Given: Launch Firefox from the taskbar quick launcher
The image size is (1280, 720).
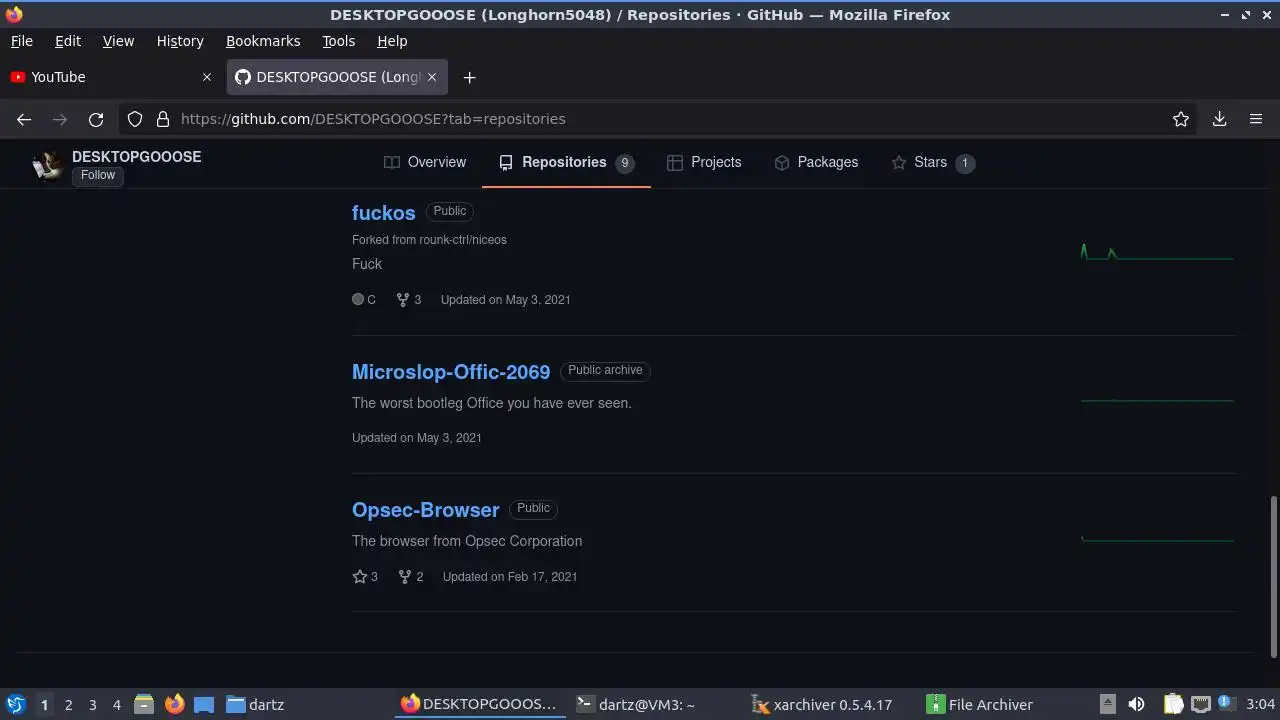Looking at the screenshot, I should click(x=175, y=704).
